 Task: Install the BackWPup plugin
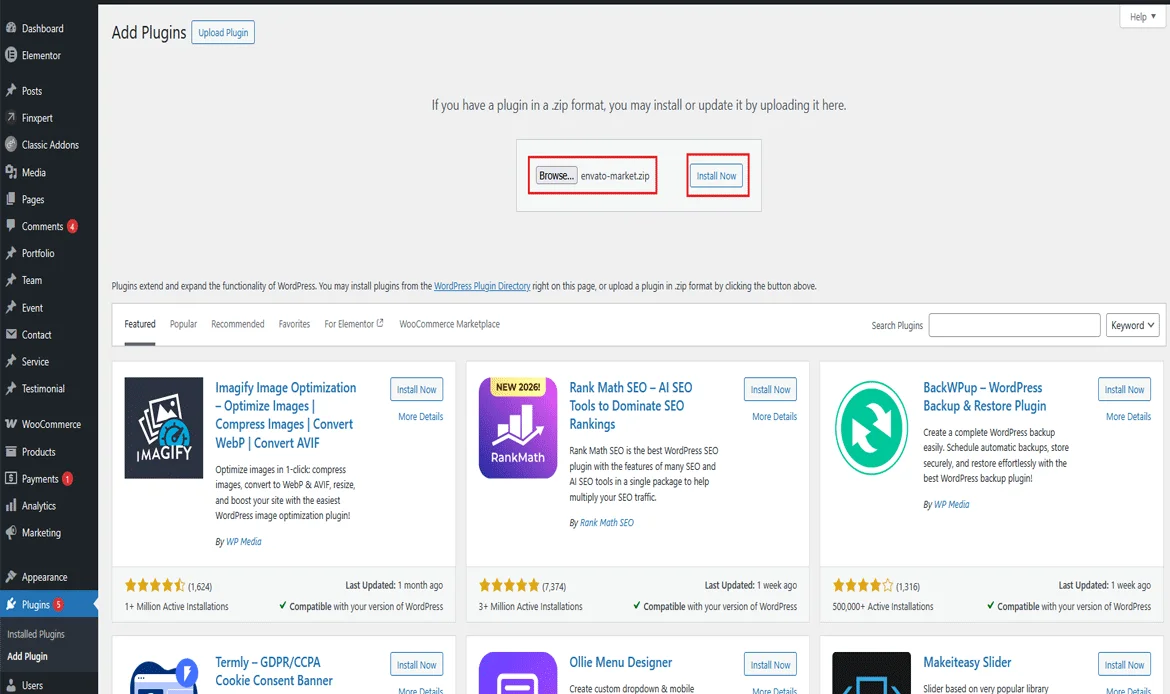point(1124,389)
